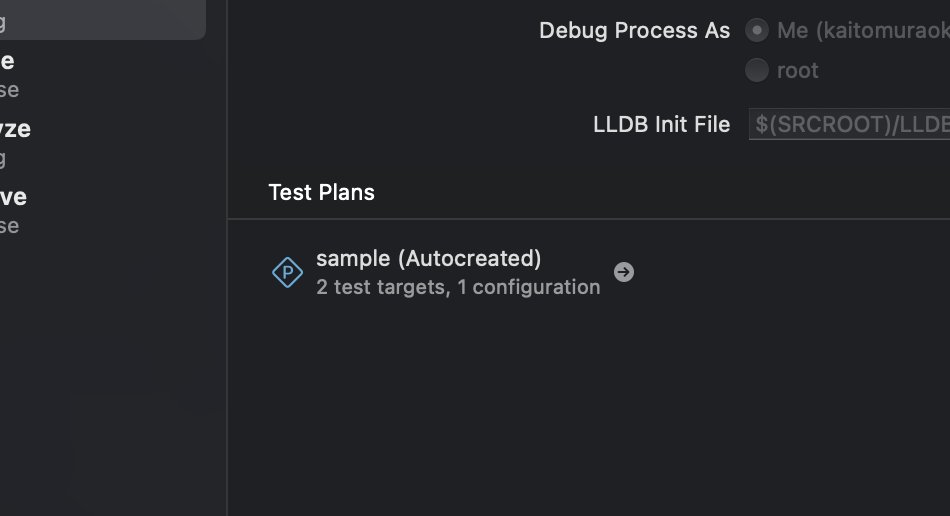This screenshot has height=516, width=950.
Task: Click the Release subtitle under Profile
Action: click(x=9, y=90)
